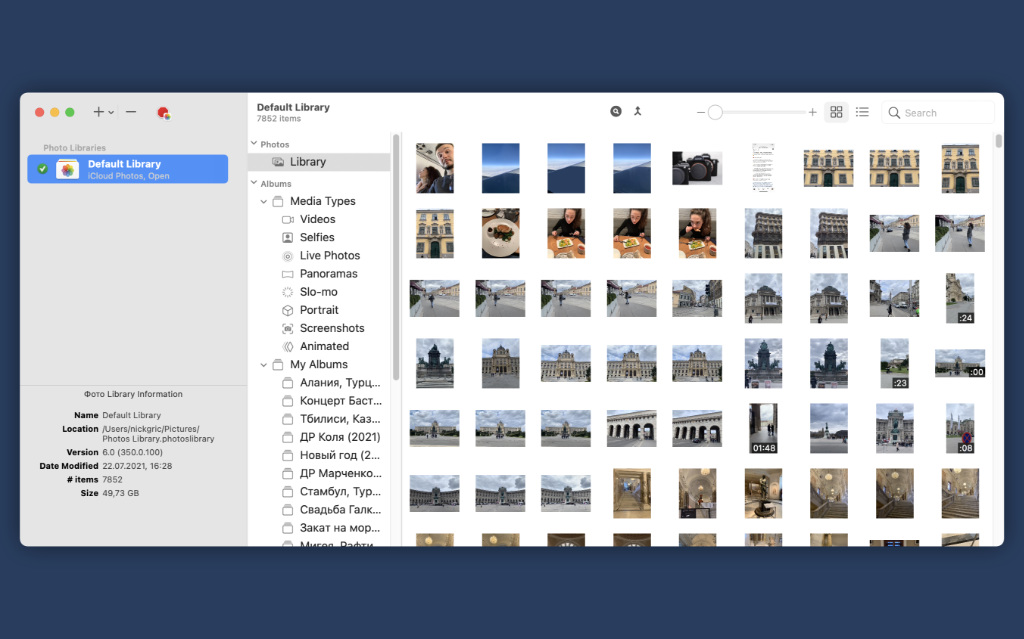Collapse the Media Types folder

[x=264, y=202]
